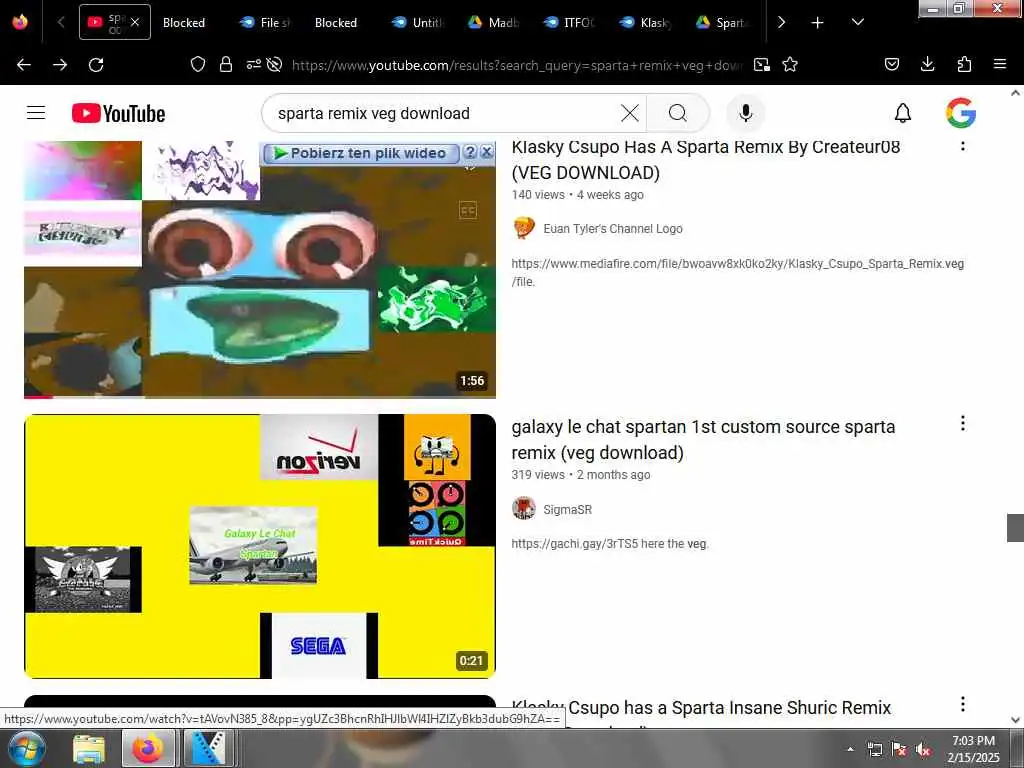Open more actions for Sparta Insane Shuric video
This screenshot has height=768, width=1024.
tap(963, 704)
